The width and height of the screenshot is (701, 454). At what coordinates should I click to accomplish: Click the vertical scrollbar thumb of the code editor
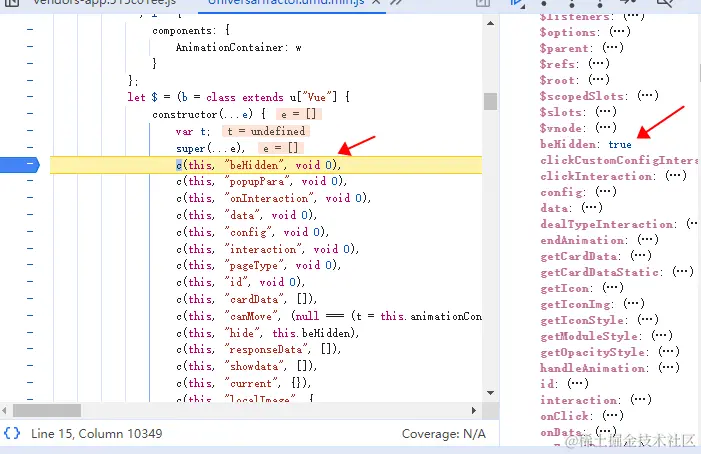click(490, 101)
